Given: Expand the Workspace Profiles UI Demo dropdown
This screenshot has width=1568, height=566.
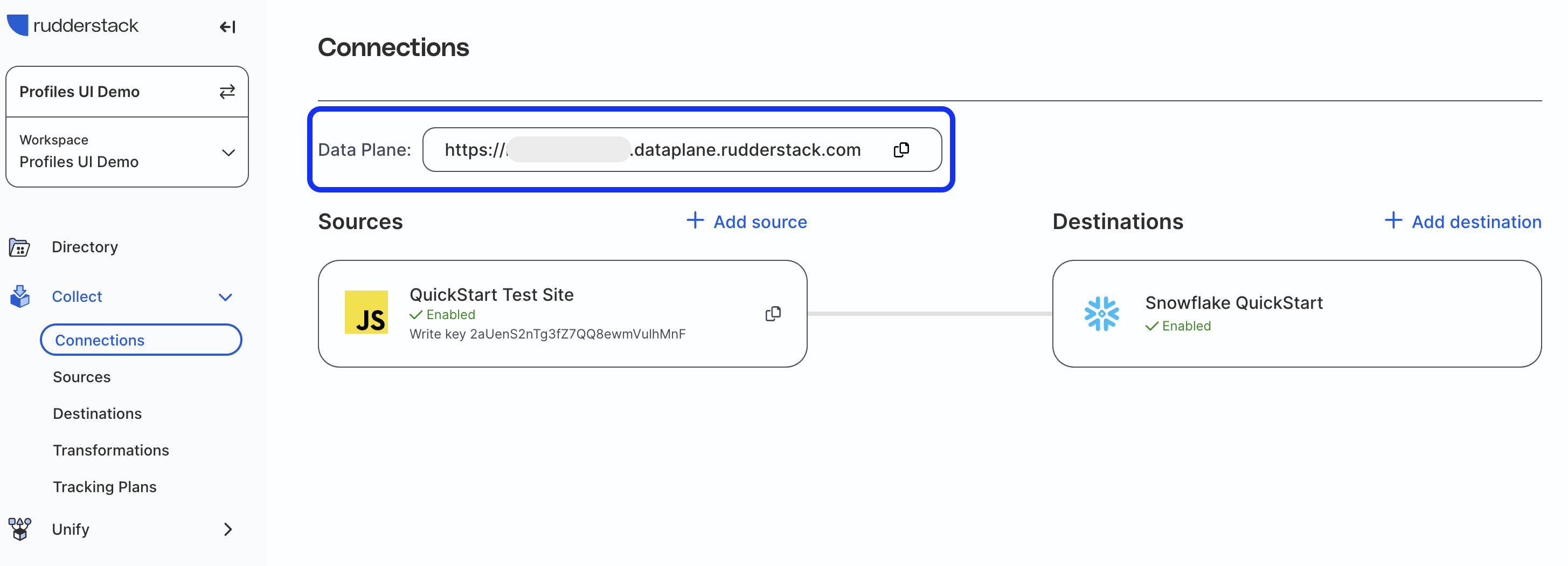Looking at the screenshot, I should pos(127,153).
